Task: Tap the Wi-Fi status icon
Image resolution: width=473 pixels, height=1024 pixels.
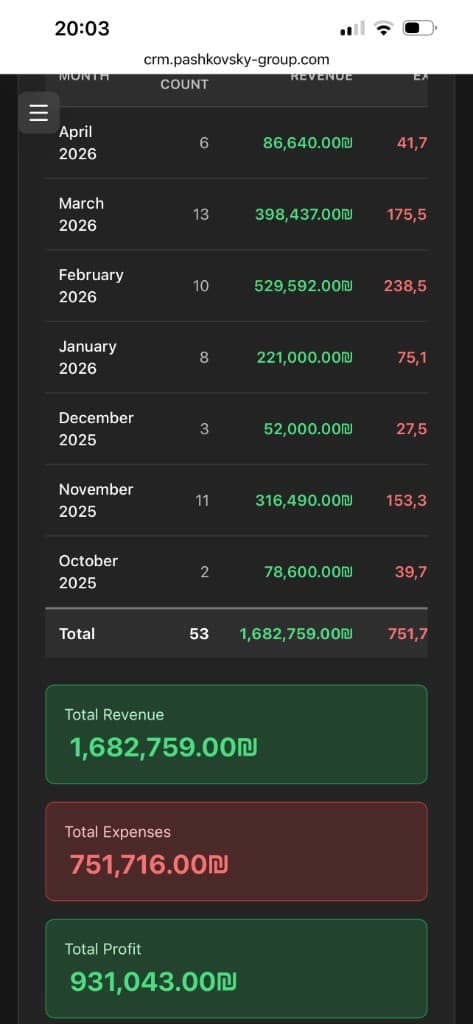Action: pyautogui.click(x=383, y=28)
